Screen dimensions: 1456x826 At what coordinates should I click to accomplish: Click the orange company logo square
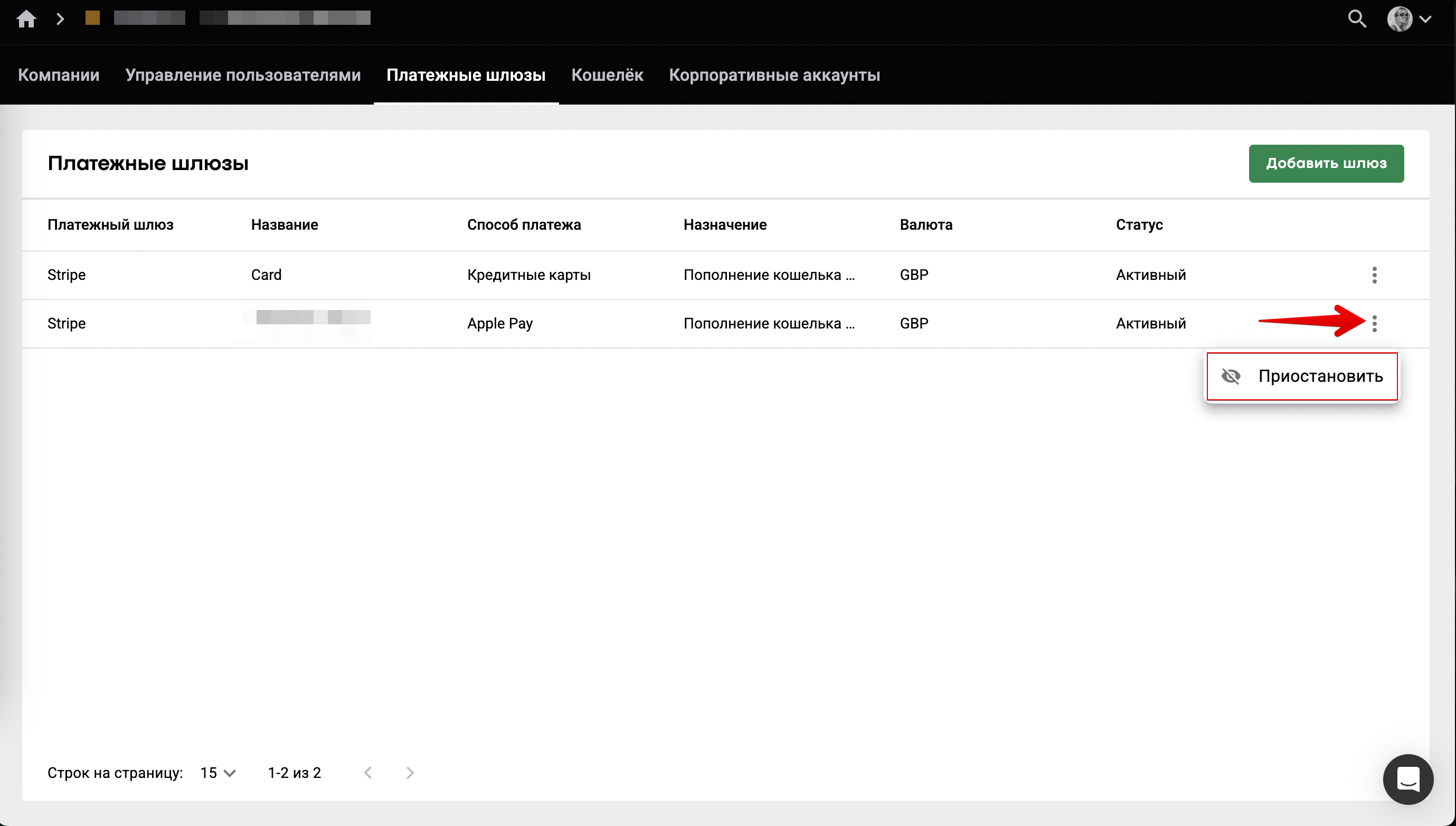click(92, 18)
